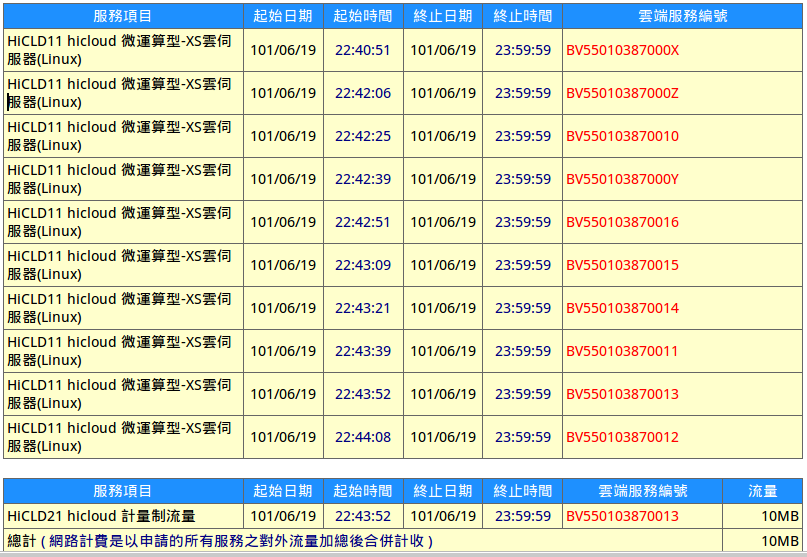The image size is (807, 557).
Task: Click end time in the BV55010387000X row
Action: tap(523, 50)
